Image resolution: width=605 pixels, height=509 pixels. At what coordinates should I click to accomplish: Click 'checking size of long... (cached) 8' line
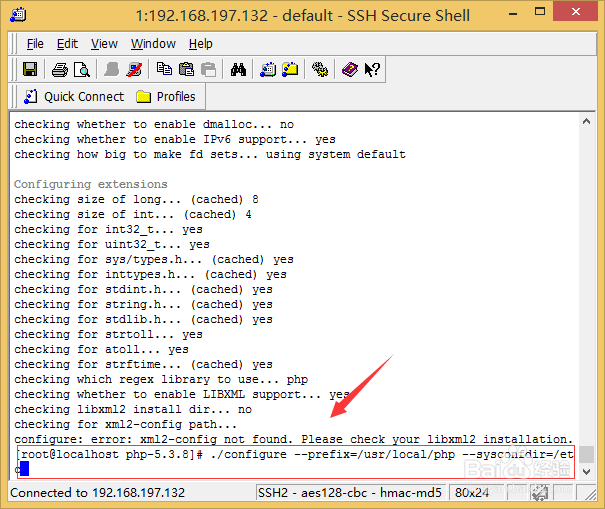pos(136,199)
